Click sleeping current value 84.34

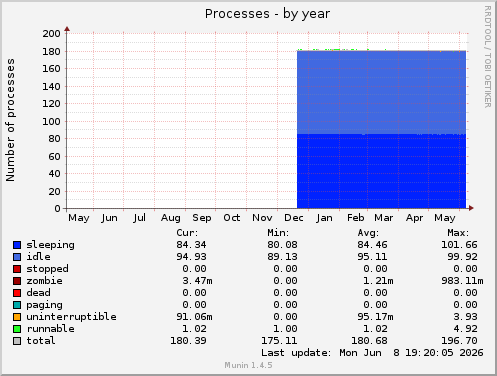[191, 245]
